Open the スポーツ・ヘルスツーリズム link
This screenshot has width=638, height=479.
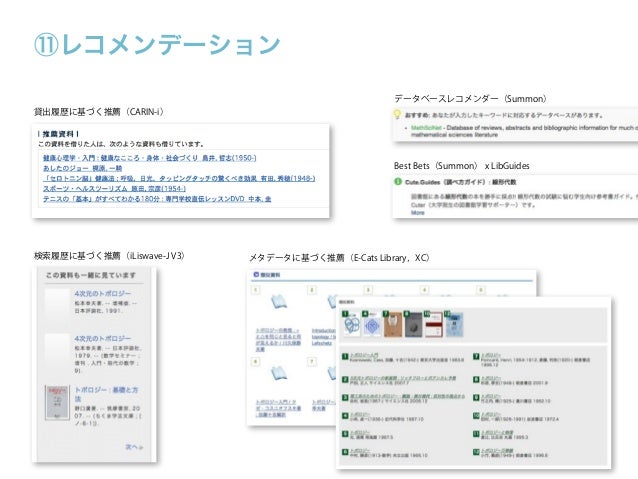pyautogui.click(x=114, y=188)
